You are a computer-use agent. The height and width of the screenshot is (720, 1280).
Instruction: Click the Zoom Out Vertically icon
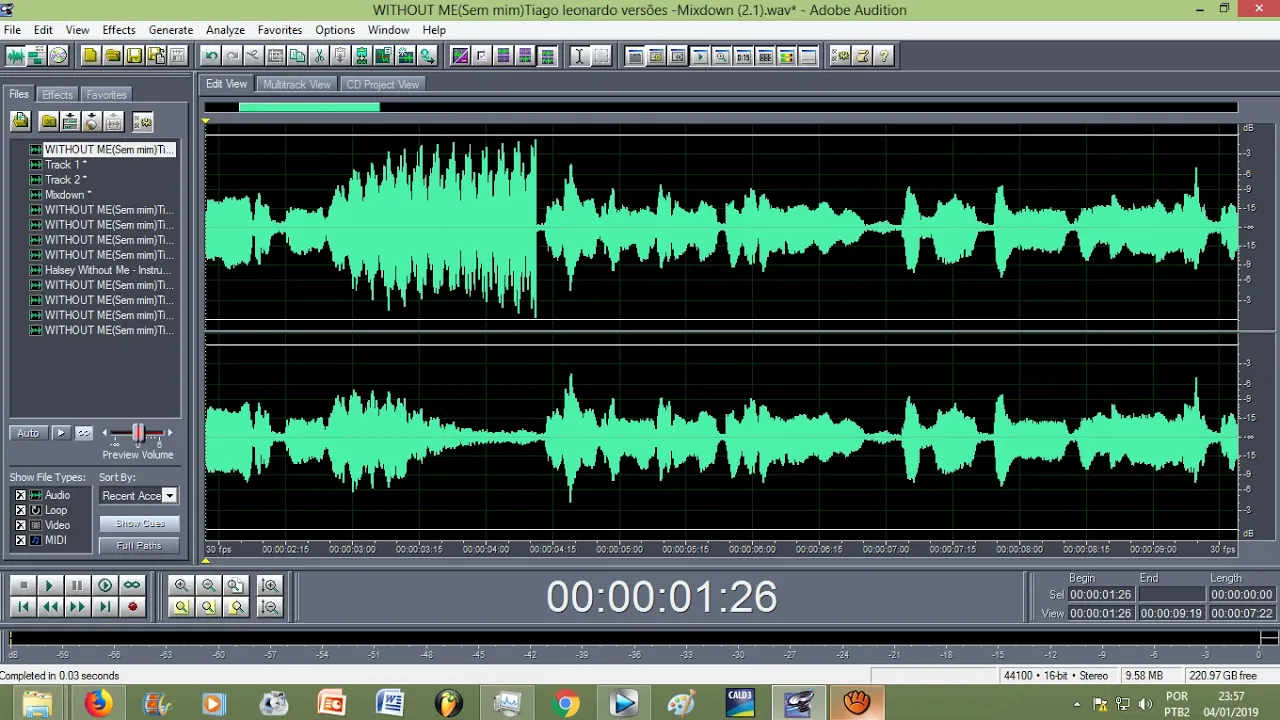[269, 607]
